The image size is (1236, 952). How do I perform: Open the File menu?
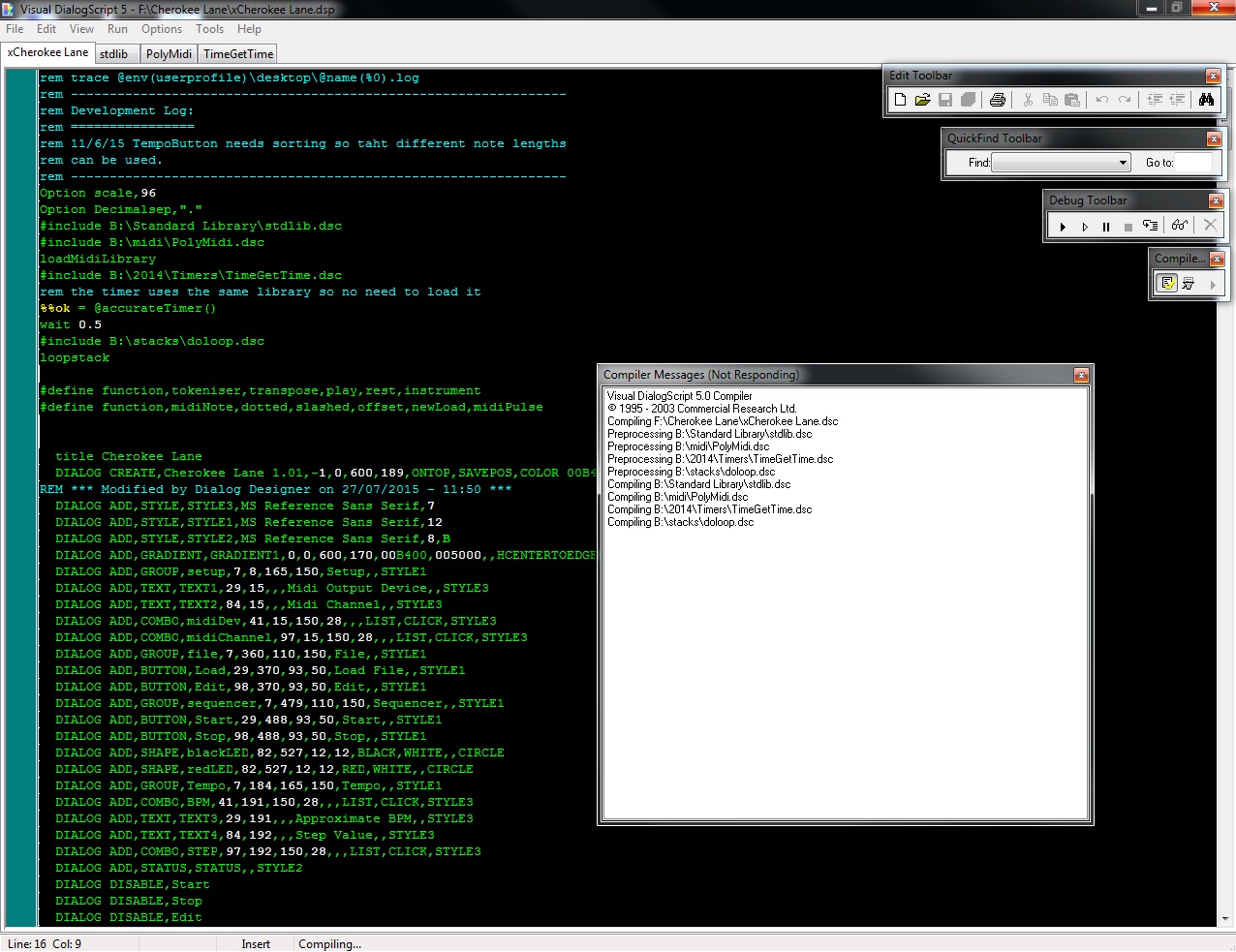tap(15, 29)
